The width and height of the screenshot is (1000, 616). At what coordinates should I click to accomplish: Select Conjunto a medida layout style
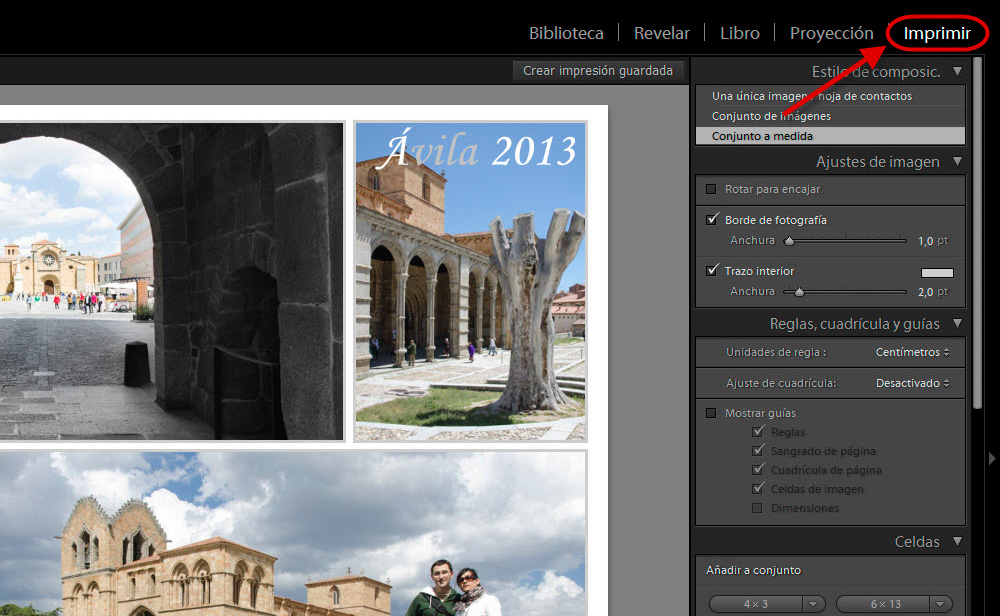pos(830,136)
